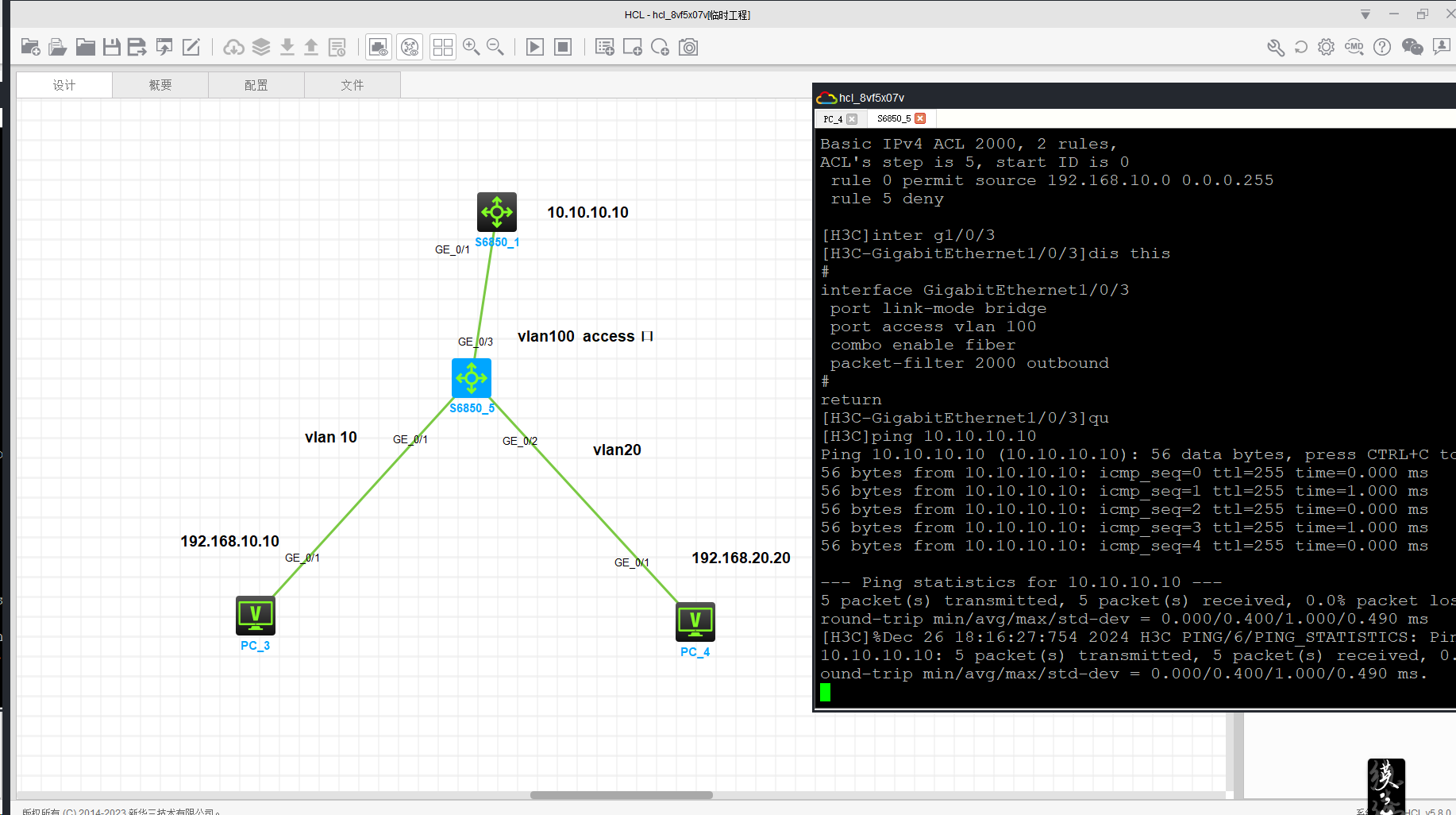
Task: Stop all devices with the stop button
Action: point(563,48)
